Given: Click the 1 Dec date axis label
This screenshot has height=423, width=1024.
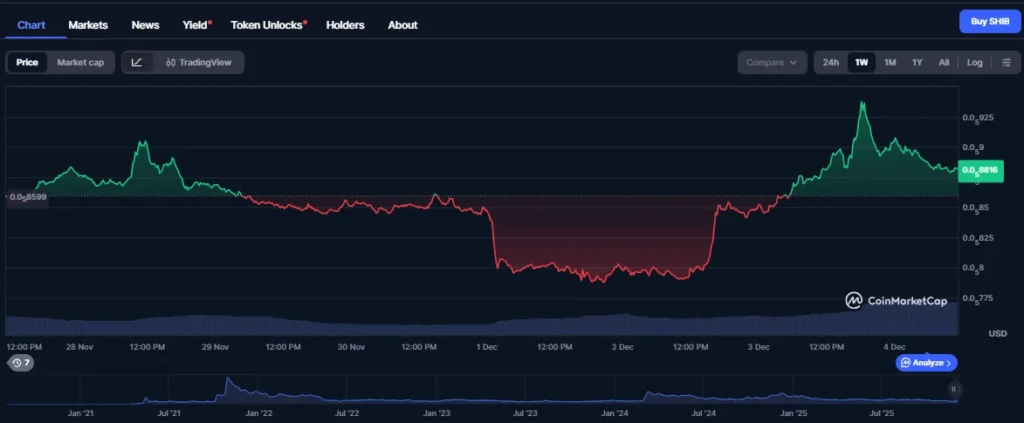Looking at the screenshot, I should (x=487, y=347).
